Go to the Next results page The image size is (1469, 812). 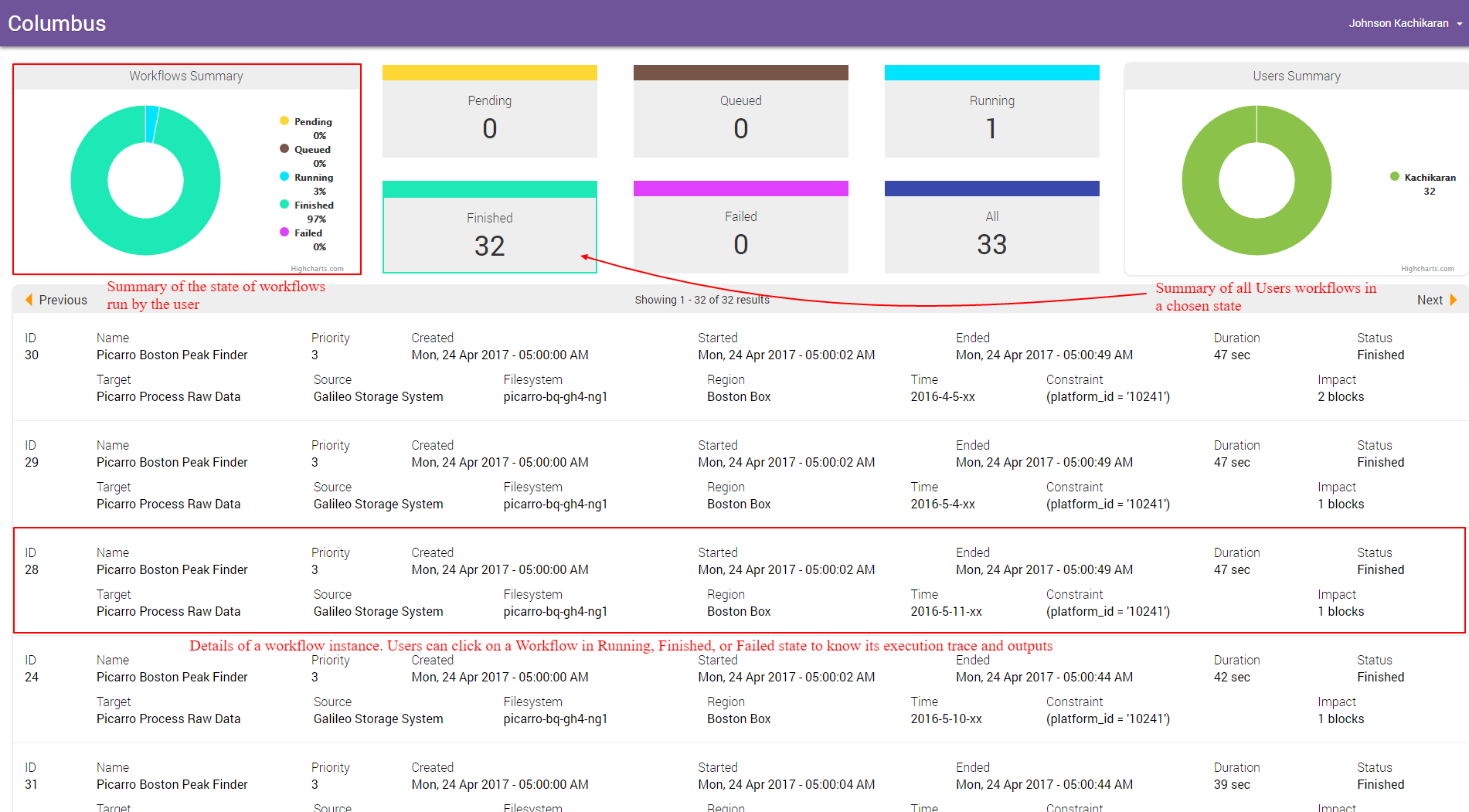1437,300
